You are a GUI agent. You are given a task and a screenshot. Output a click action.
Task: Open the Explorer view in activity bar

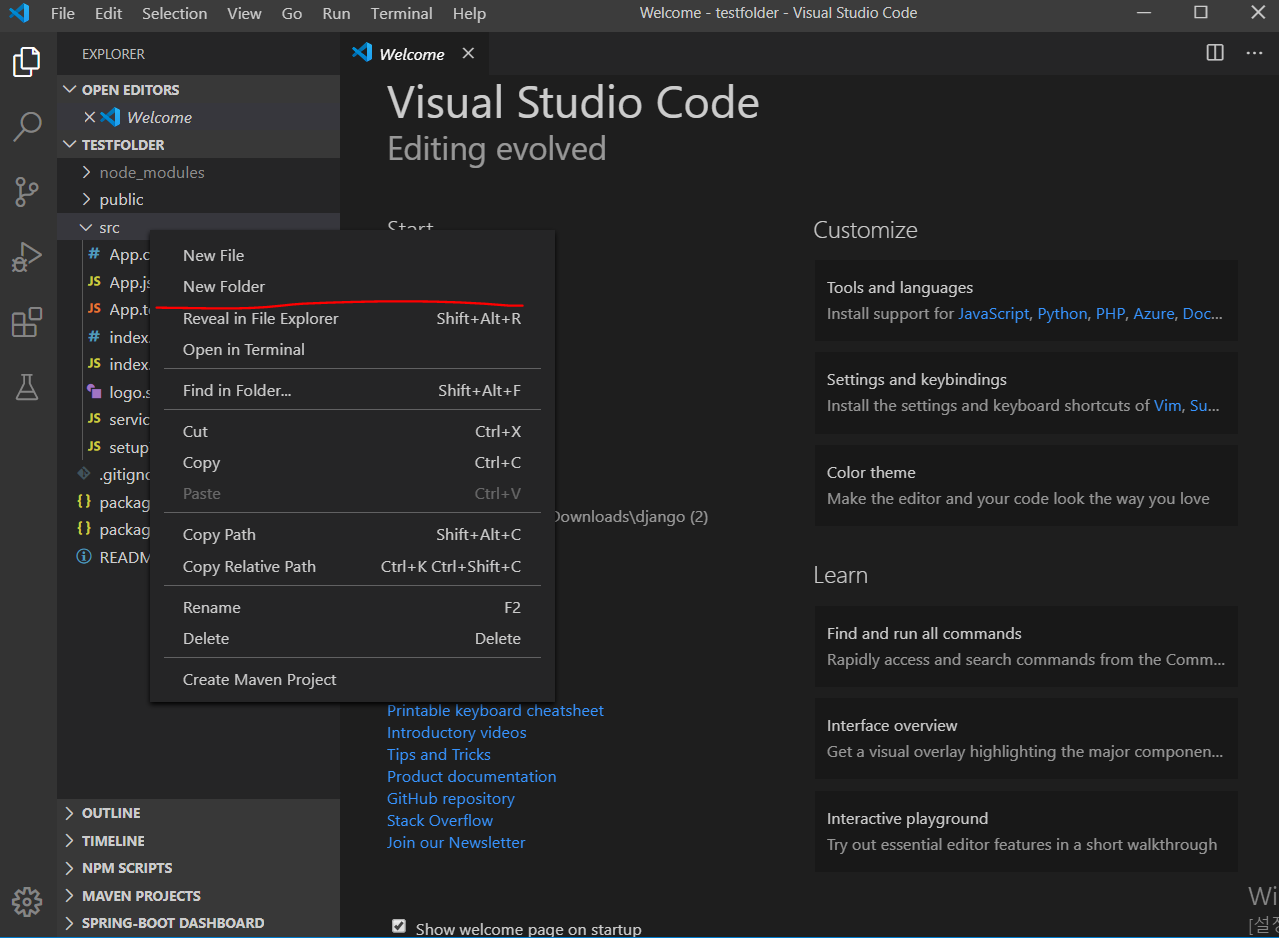27,62
